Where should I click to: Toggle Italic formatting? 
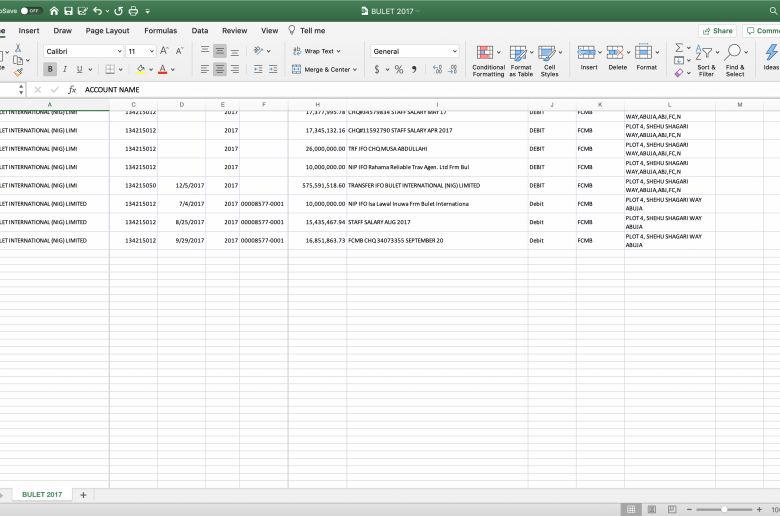[65, 69]
